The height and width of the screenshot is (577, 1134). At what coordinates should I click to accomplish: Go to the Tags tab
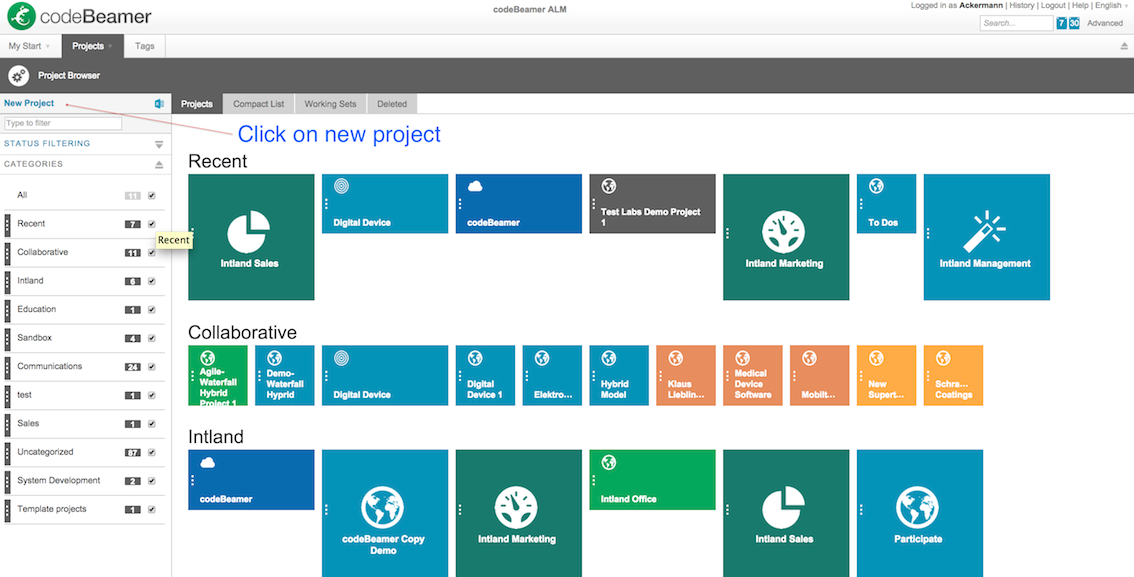145,46
